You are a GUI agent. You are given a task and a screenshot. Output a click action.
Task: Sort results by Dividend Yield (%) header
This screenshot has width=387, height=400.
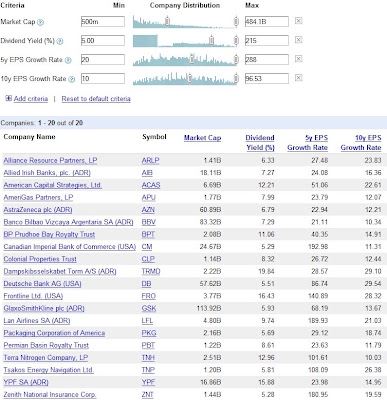(260, 143)
